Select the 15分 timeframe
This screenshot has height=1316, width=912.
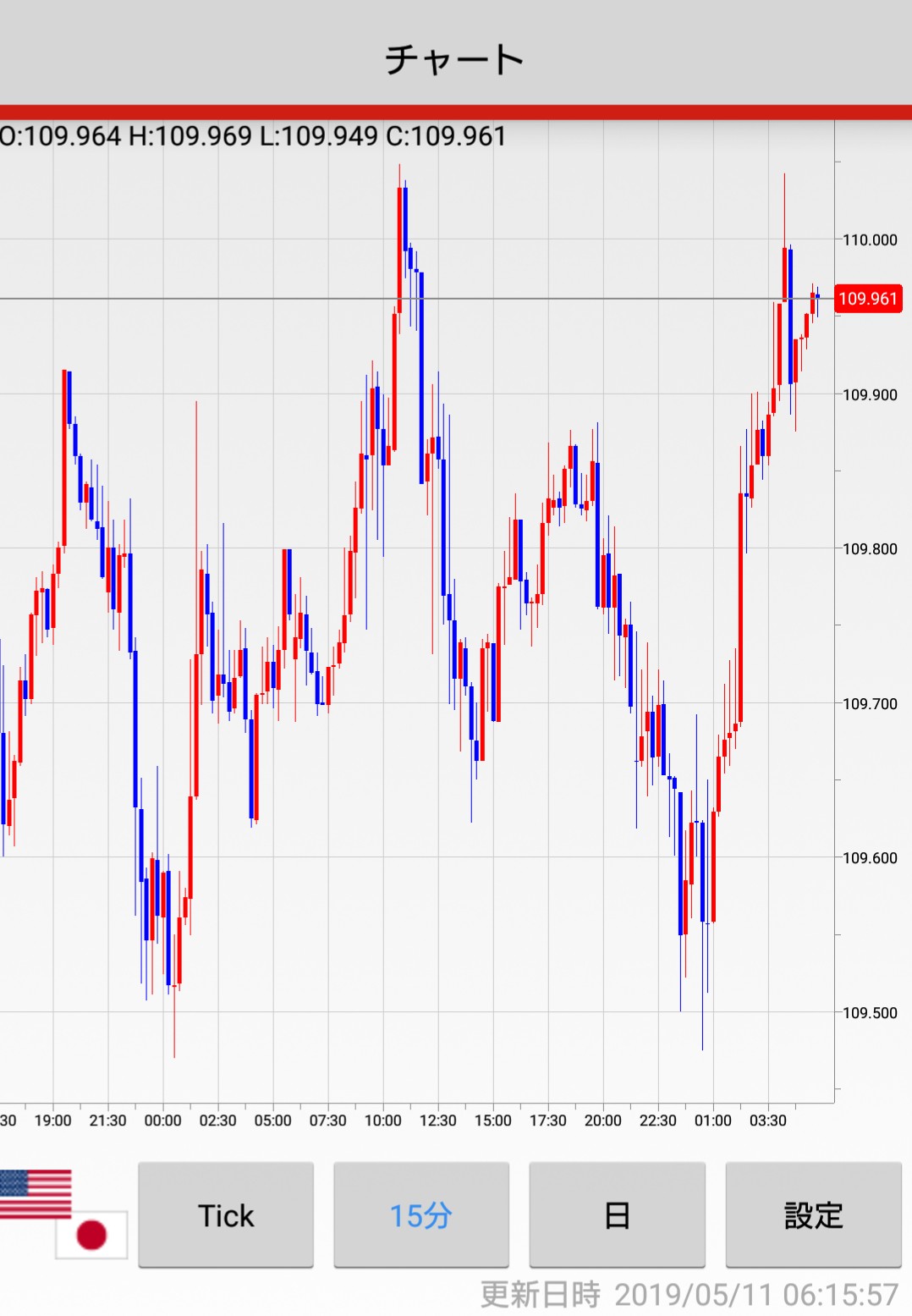[421, 1214]
